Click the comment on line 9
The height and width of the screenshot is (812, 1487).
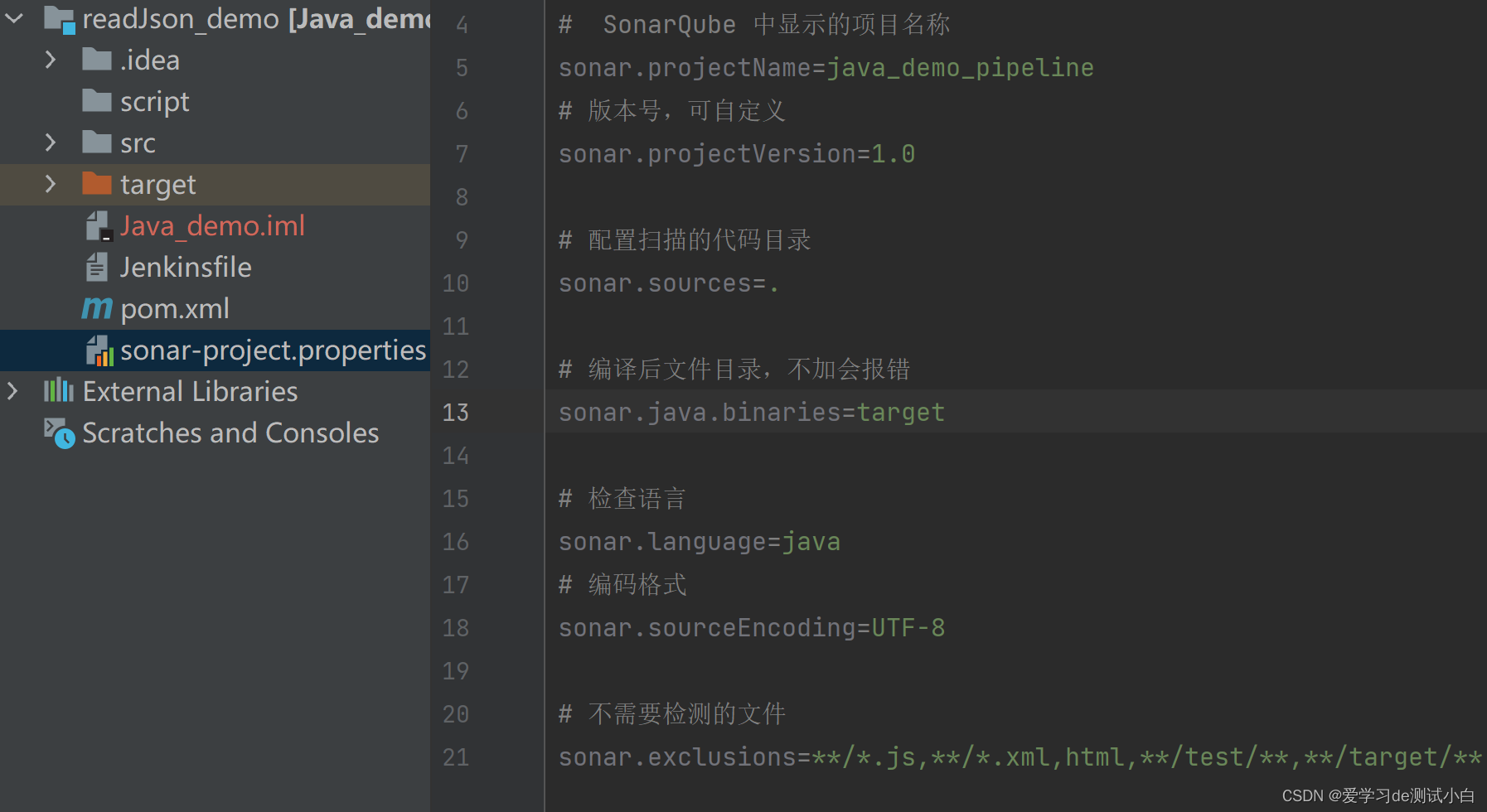tap(685, 240)
